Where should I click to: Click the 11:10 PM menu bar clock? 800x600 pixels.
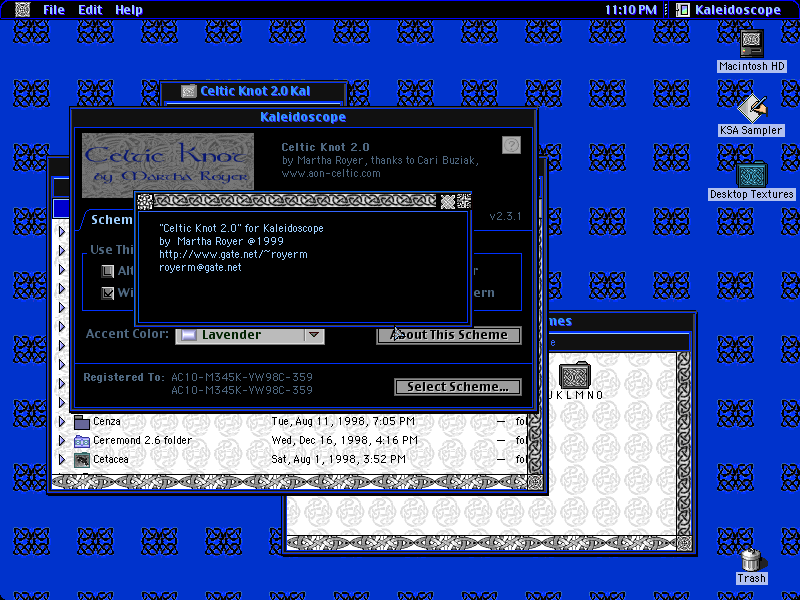(x=630, y=10)
